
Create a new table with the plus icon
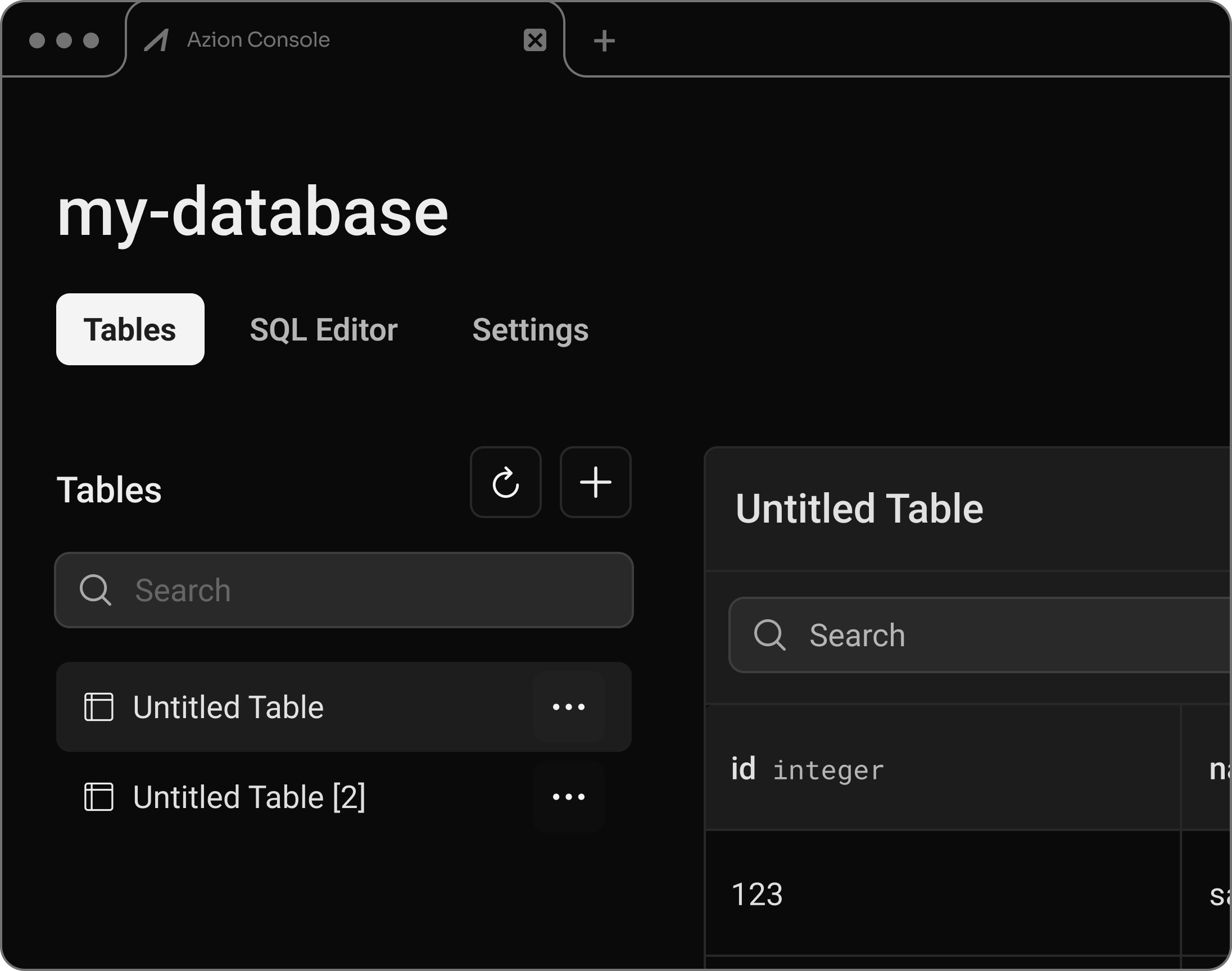coord(595,482)
